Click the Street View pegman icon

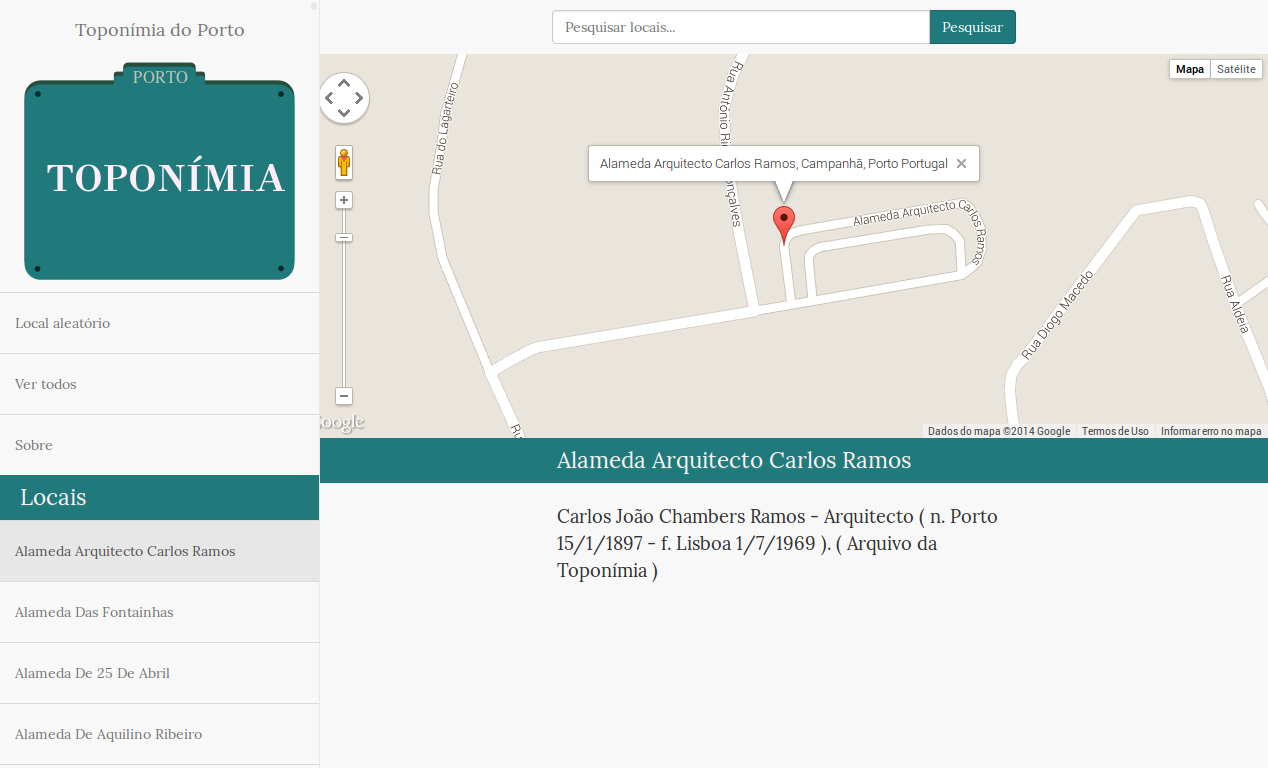click(x=344, y=162)
